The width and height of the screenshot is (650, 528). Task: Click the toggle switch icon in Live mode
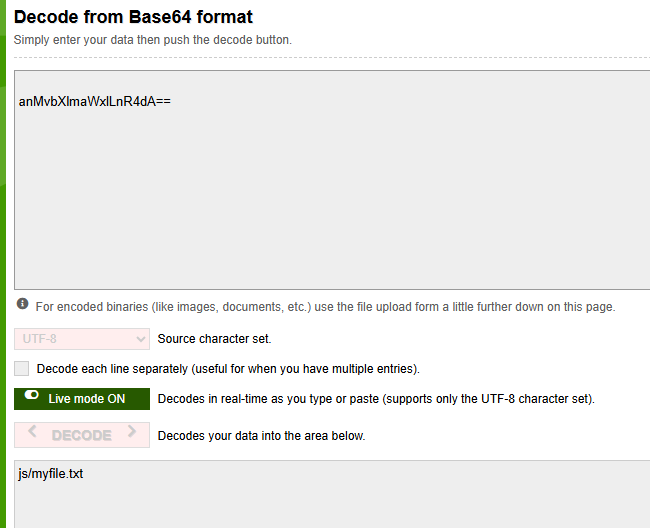point(32,395)
